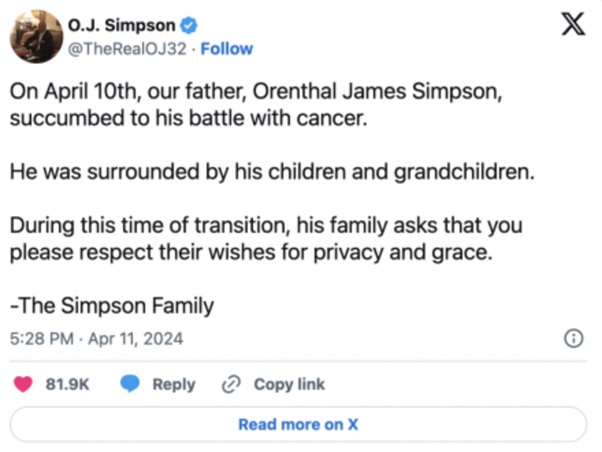602x452 pixels.
Task: Click the paragraph beginning 'On April 10th'
Action: click(260, 105)
